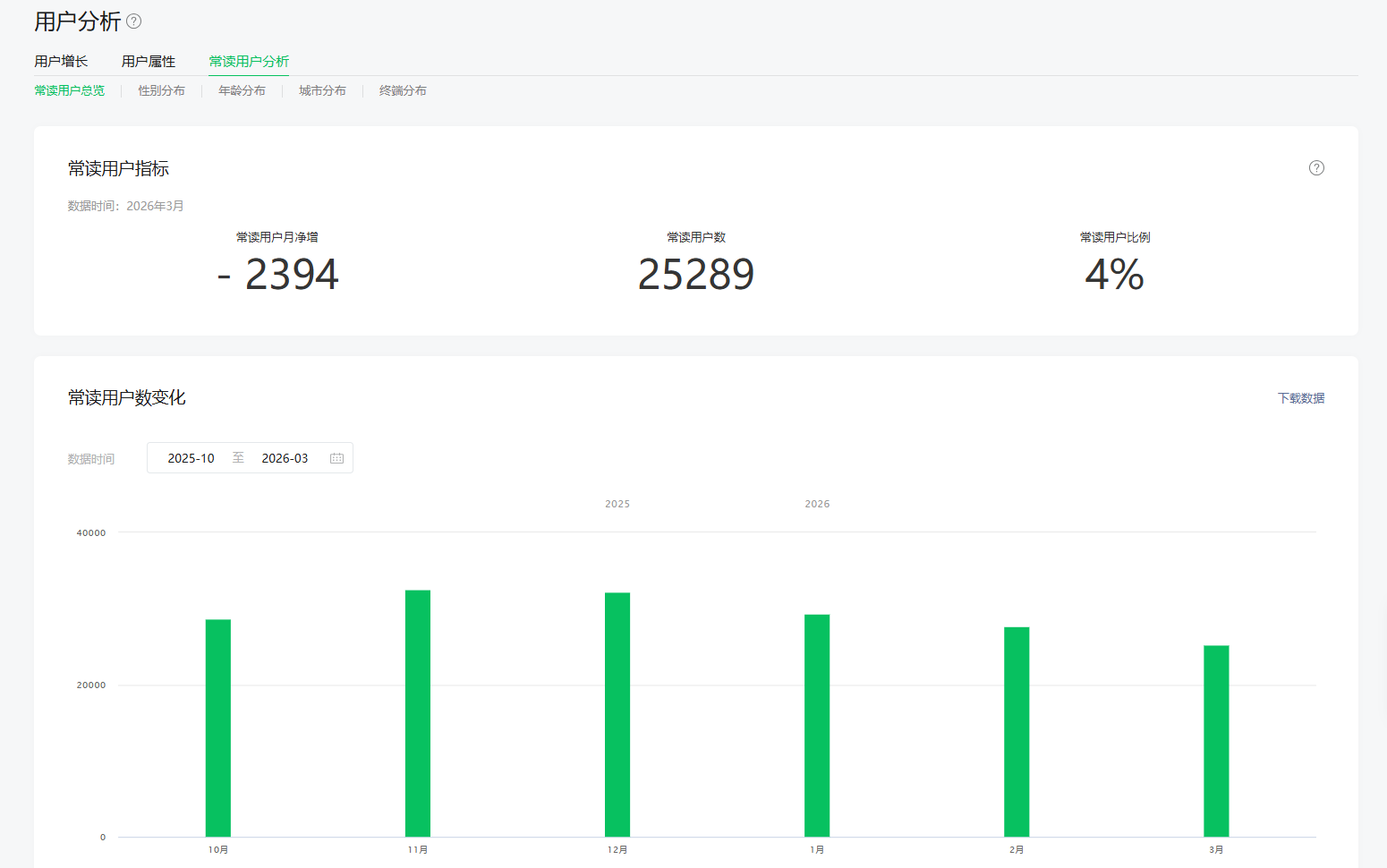The width and height of the screenshot is (1387, 868).
Task: Click end date 2026-03 field
Action: point(285,458)
